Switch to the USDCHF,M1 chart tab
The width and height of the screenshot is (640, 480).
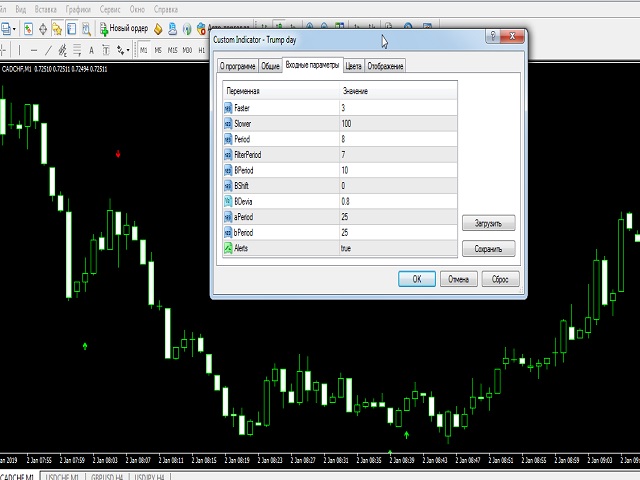click(x=62, y=476)
